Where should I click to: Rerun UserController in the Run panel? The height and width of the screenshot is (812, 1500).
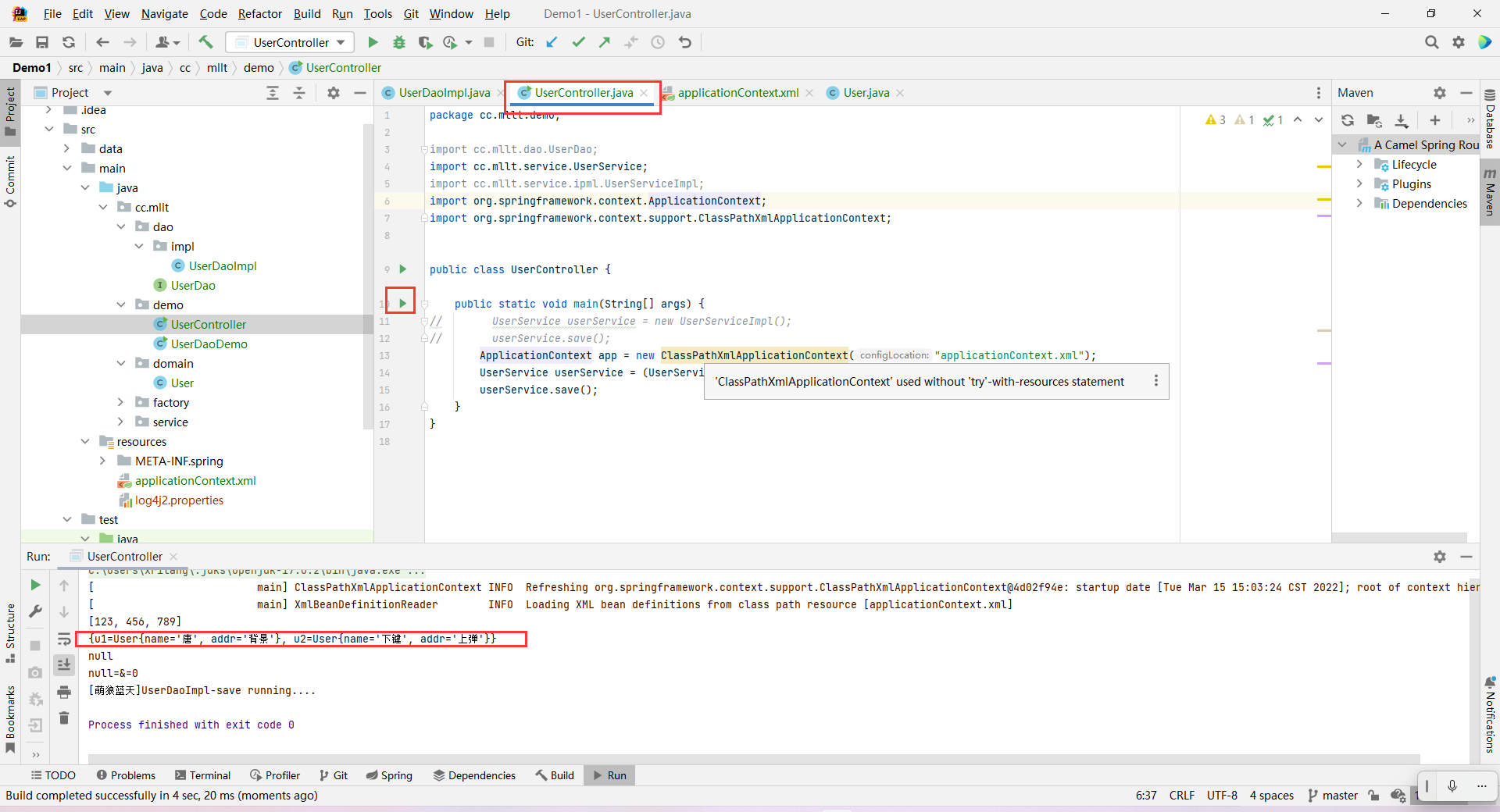click(x=35, y=585)
